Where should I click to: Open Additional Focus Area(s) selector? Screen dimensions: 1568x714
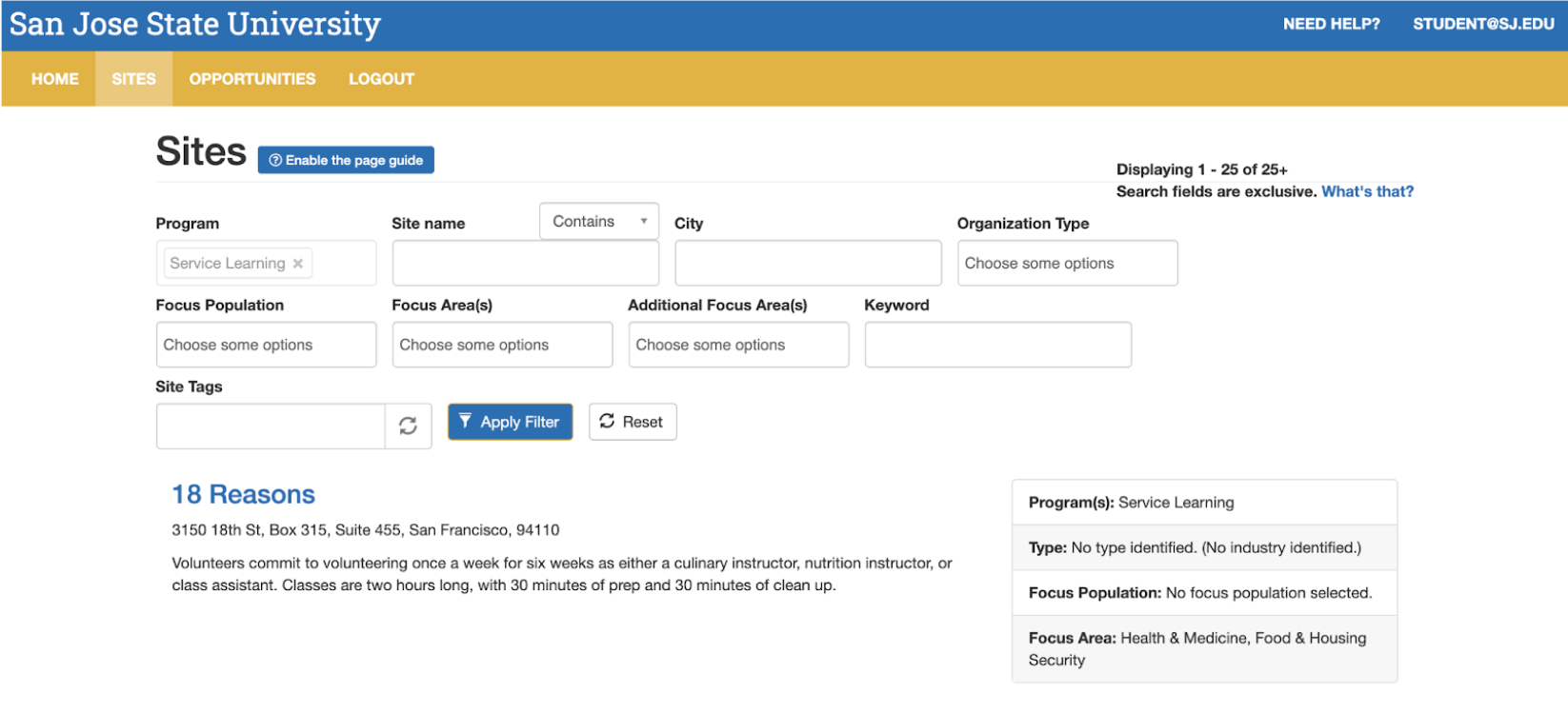(738, 345)
